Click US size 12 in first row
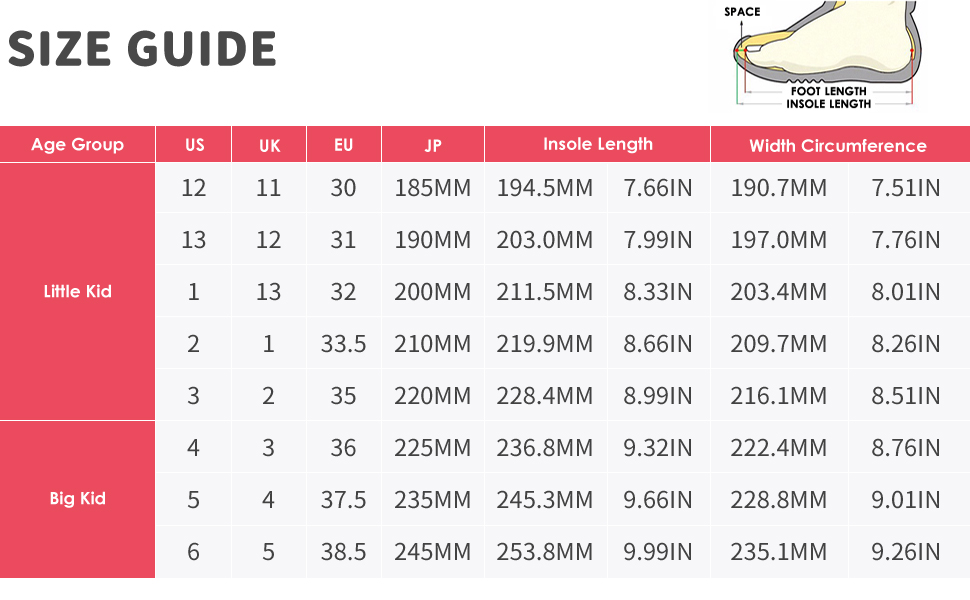 tap(194, 188)
